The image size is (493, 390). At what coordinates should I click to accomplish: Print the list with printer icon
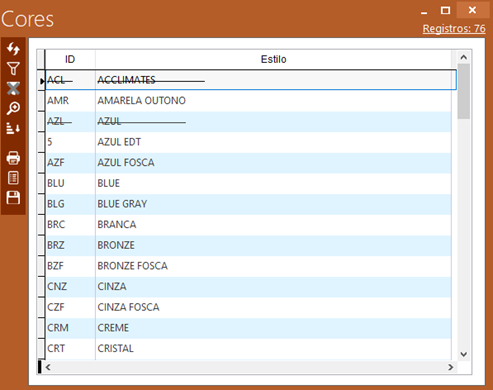coord(13,158)
